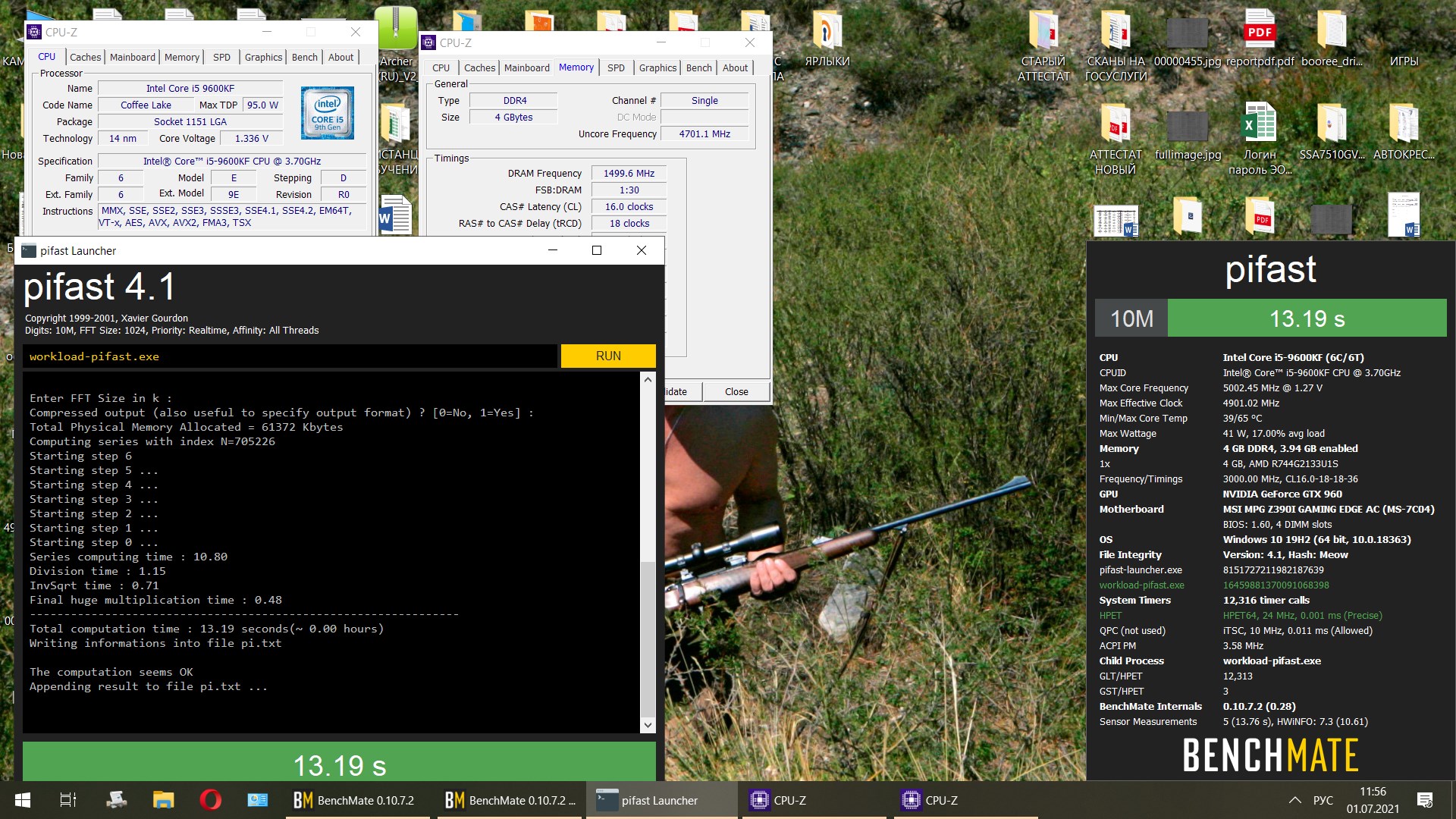The height and width of the screenshot is (819, 1456).
Task: Click the scroll up arrow in pifast console
Action: pos(648,379)
